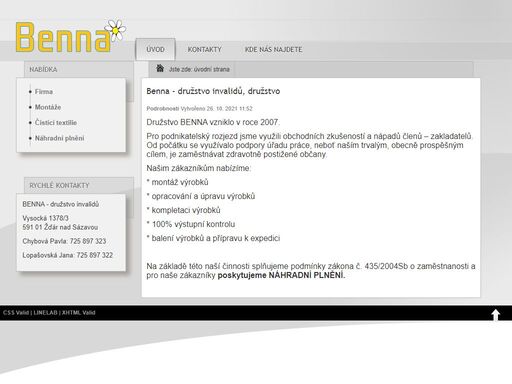Open the KONTAKTY tab
Viewport: 512px width, 384px height.
(x=204, y=49)
